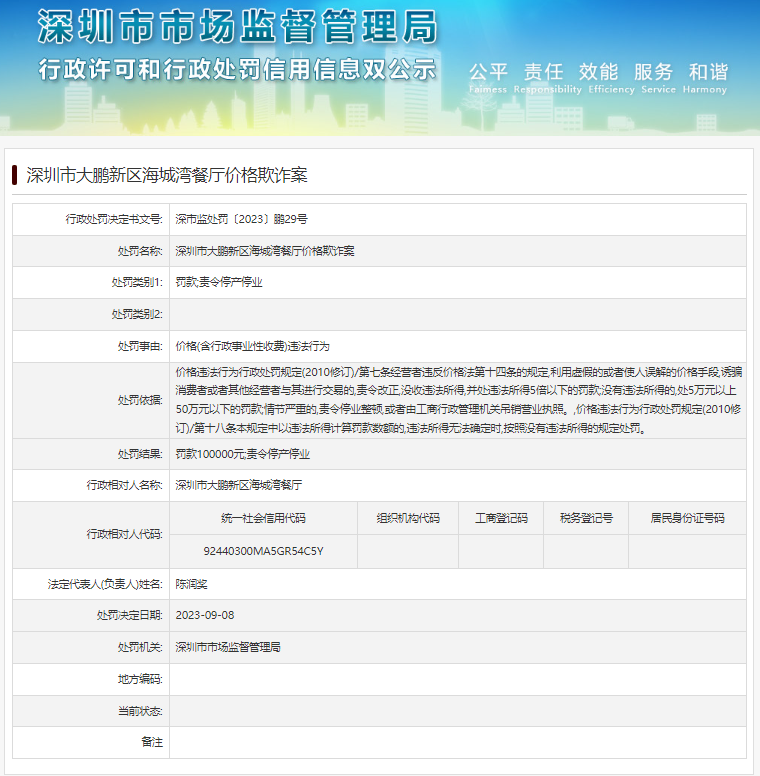Click the 备注 label

(152, 742)
